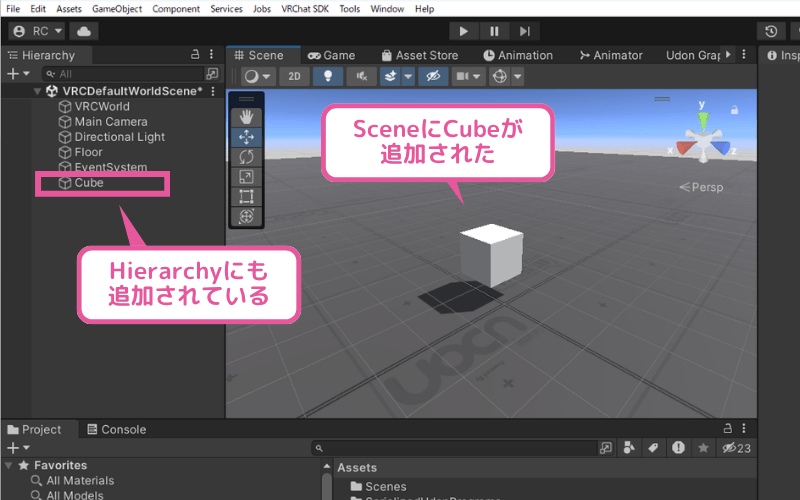Select Floor object in Hierarchy
The width and height of the screenshot is (800, 500).
click(x=81, y=152)
